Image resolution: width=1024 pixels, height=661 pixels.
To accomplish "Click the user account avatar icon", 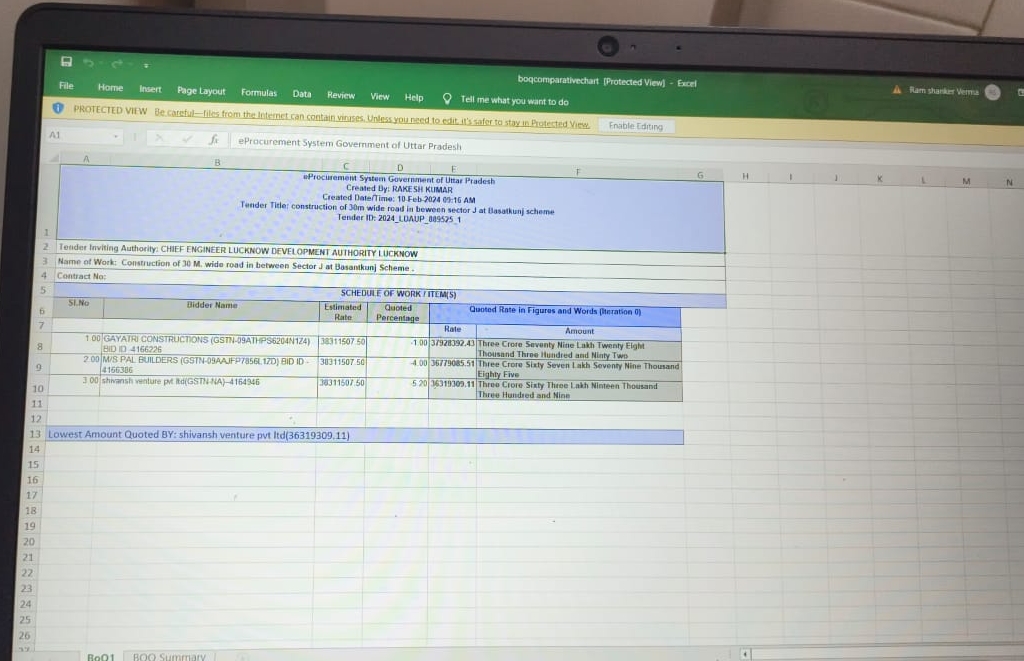I will click(992, 92).
